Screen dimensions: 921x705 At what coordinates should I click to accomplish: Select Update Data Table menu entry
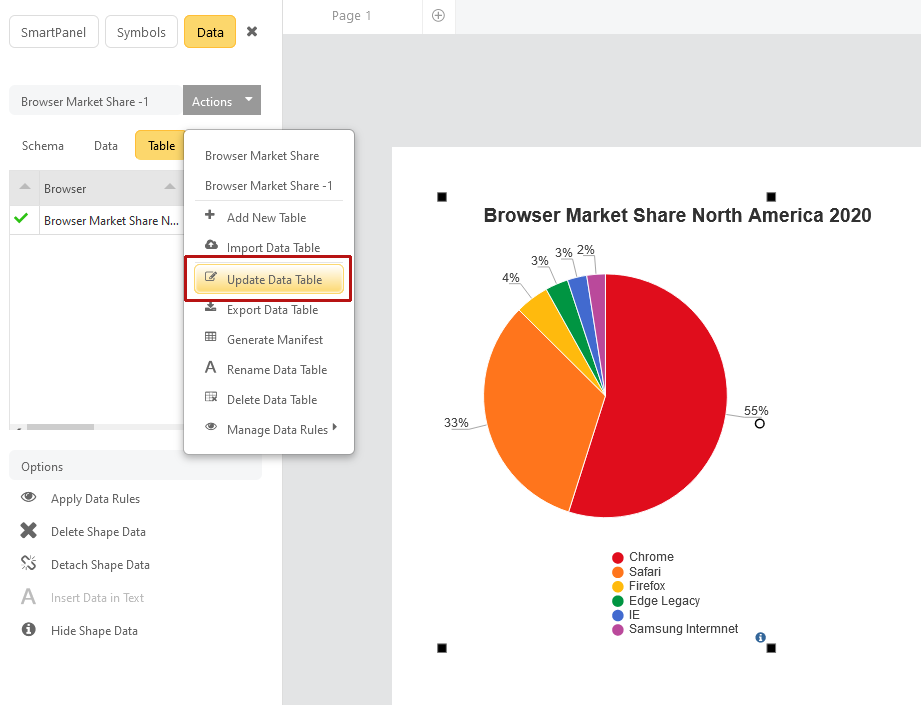tap(273, 279)
